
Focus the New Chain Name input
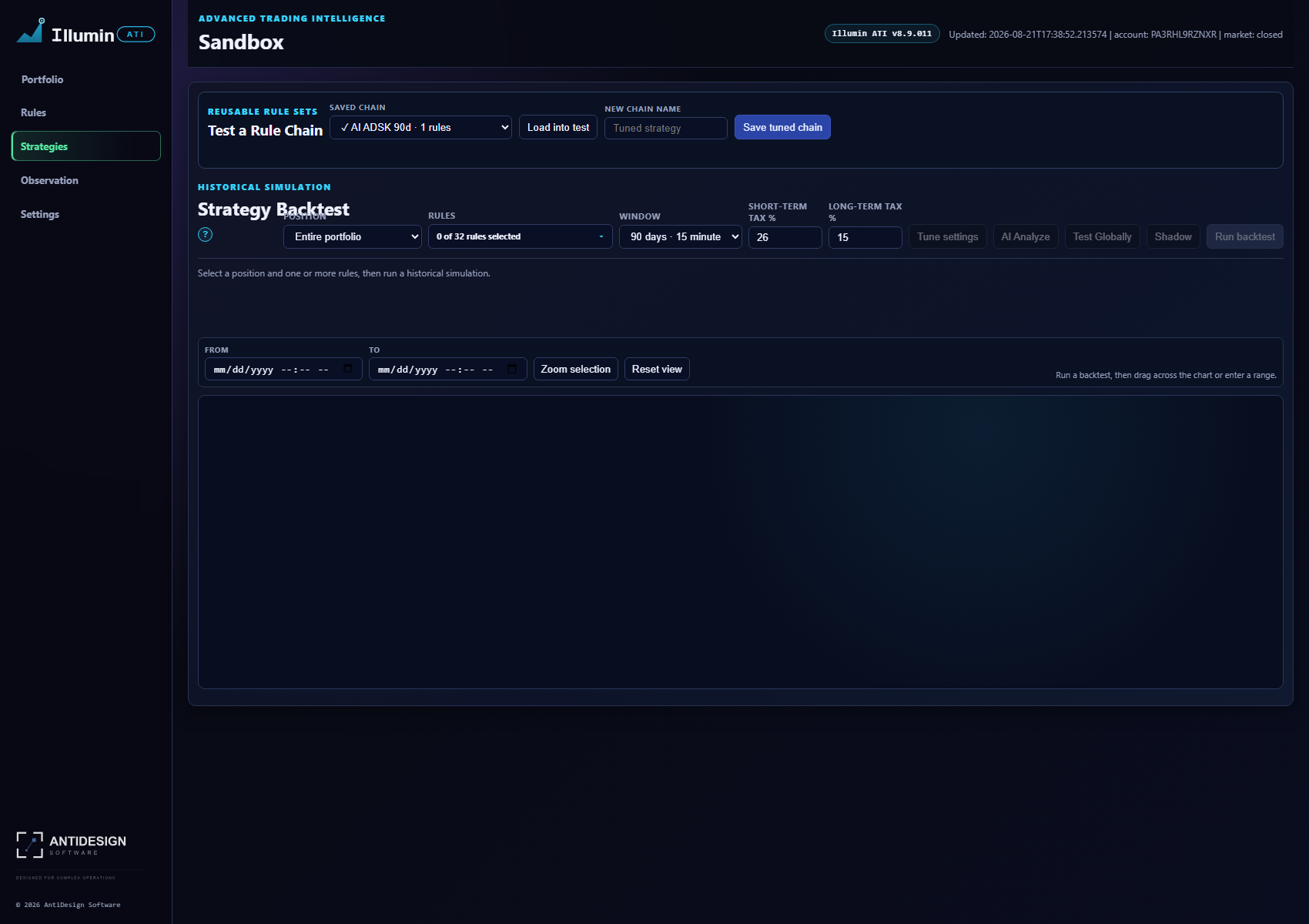[x=666, y=128]
